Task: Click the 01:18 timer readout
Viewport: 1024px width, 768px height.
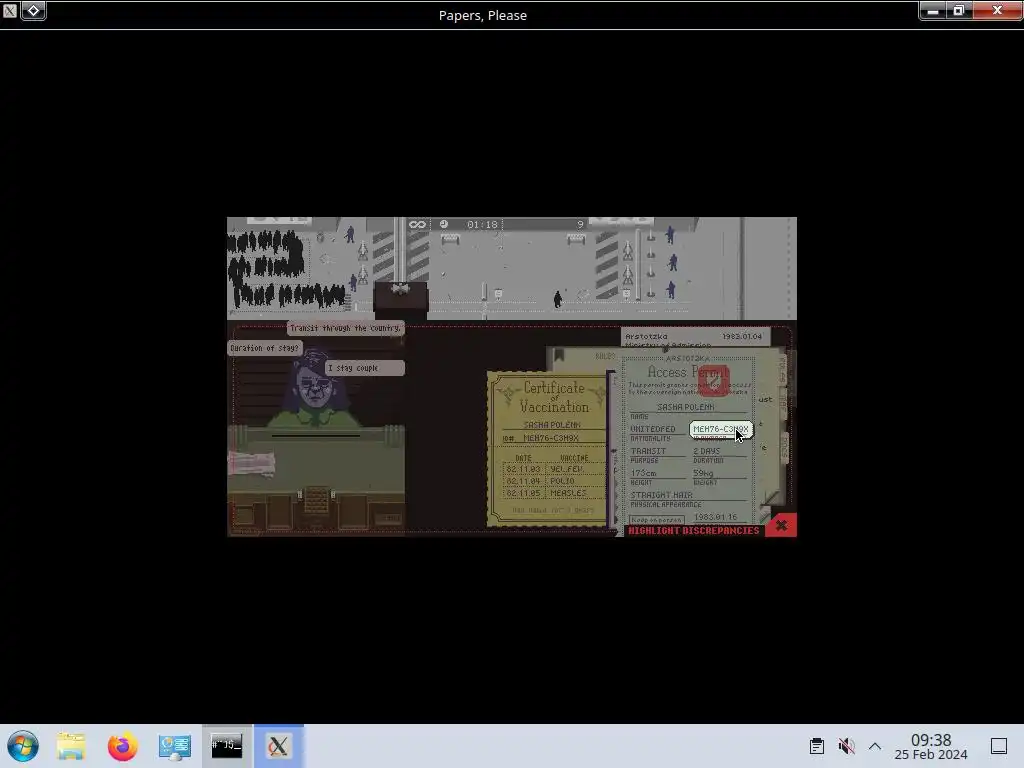Action: point(482,225)
